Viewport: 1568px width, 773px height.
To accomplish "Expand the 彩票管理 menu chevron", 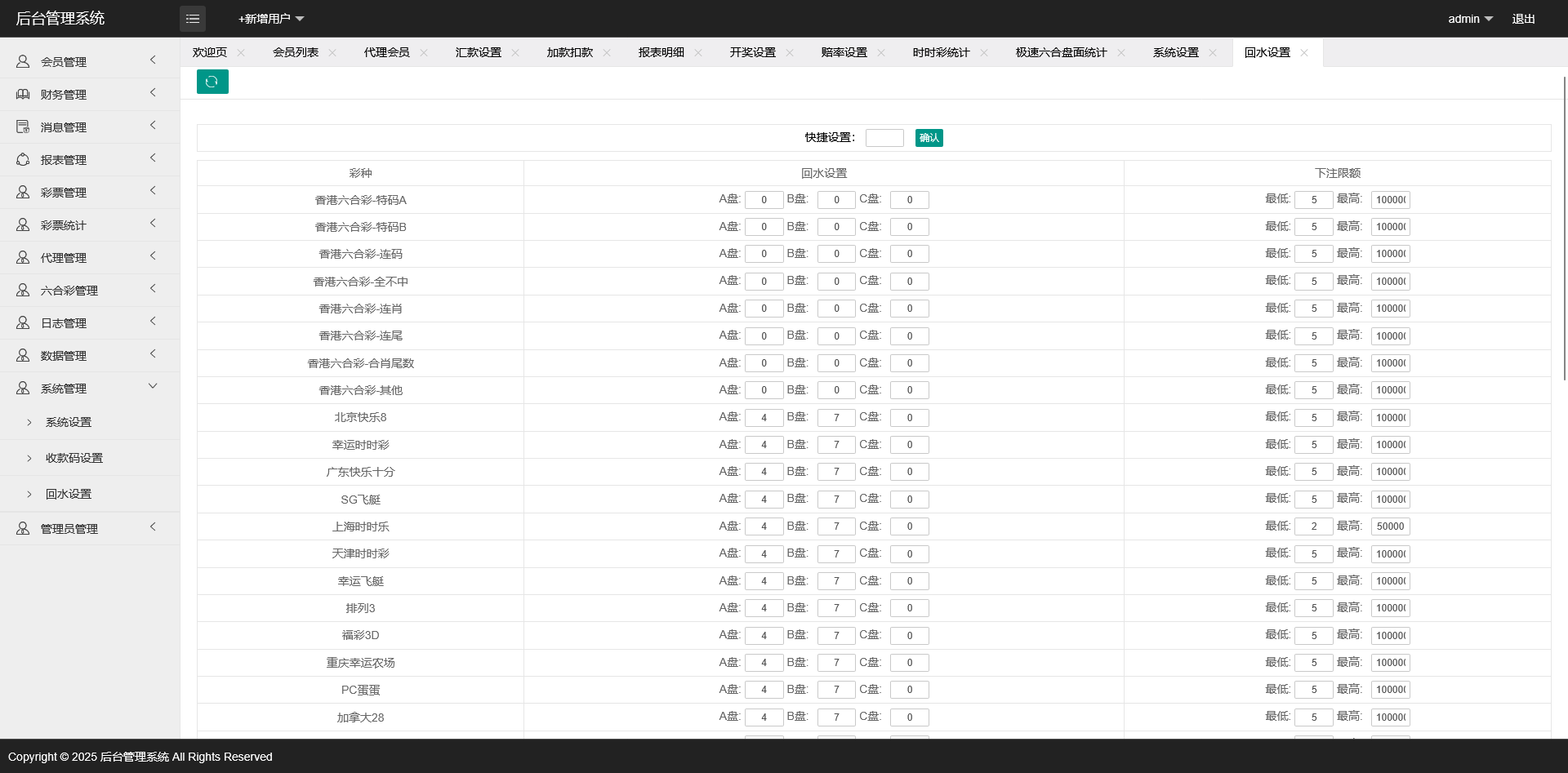I will (x=153, y=191).
